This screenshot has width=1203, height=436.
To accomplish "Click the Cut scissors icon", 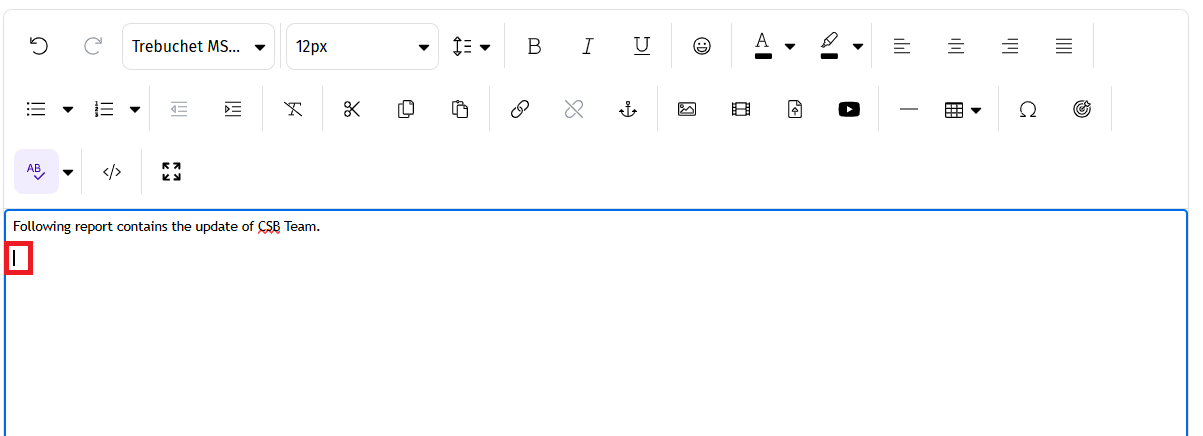I will click(351, 110).
